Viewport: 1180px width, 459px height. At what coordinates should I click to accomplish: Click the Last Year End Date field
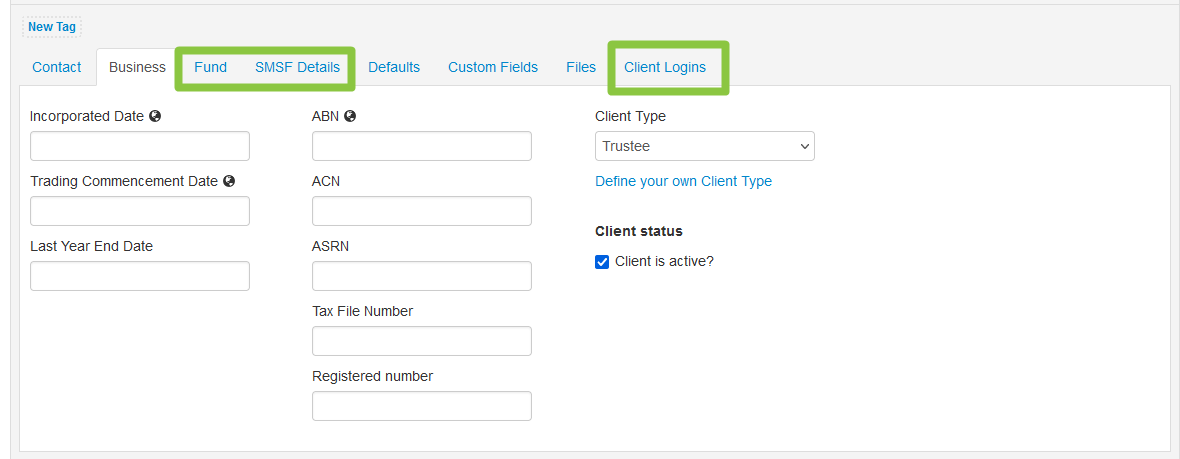[140, 276]
